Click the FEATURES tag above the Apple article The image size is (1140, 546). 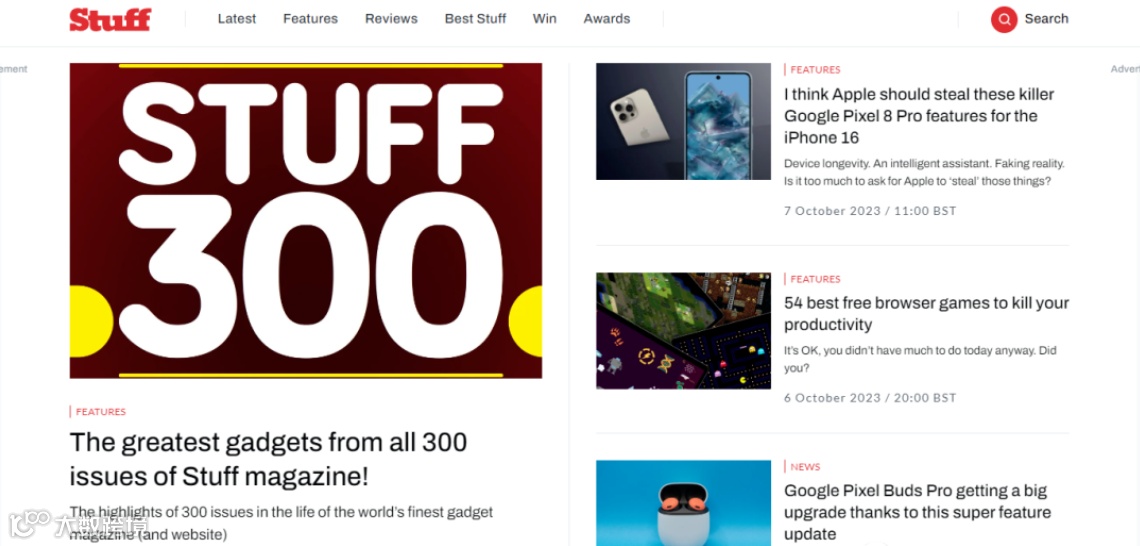pyautogui.click(x=814, y=70)
